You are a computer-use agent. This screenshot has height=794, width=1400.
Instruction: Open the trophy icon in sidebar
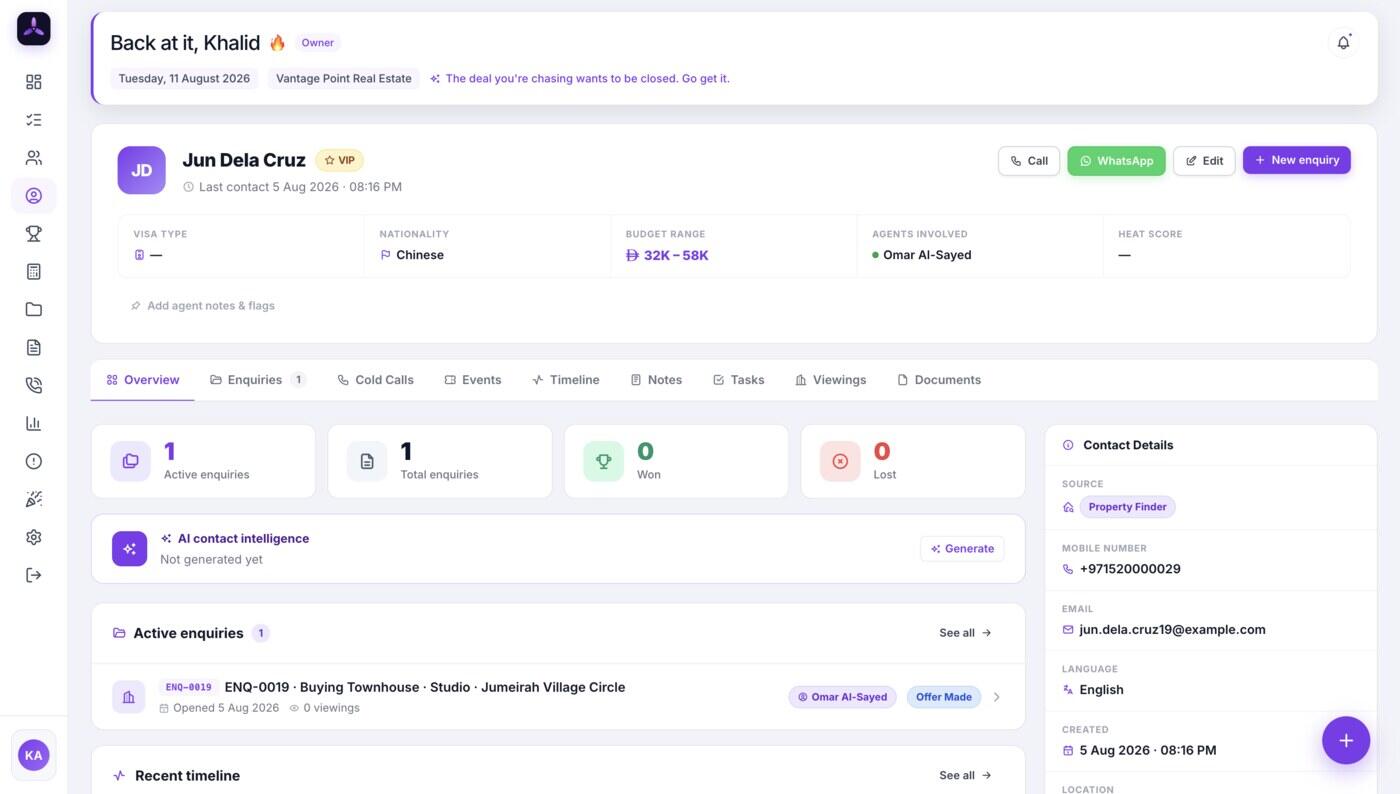34,234
